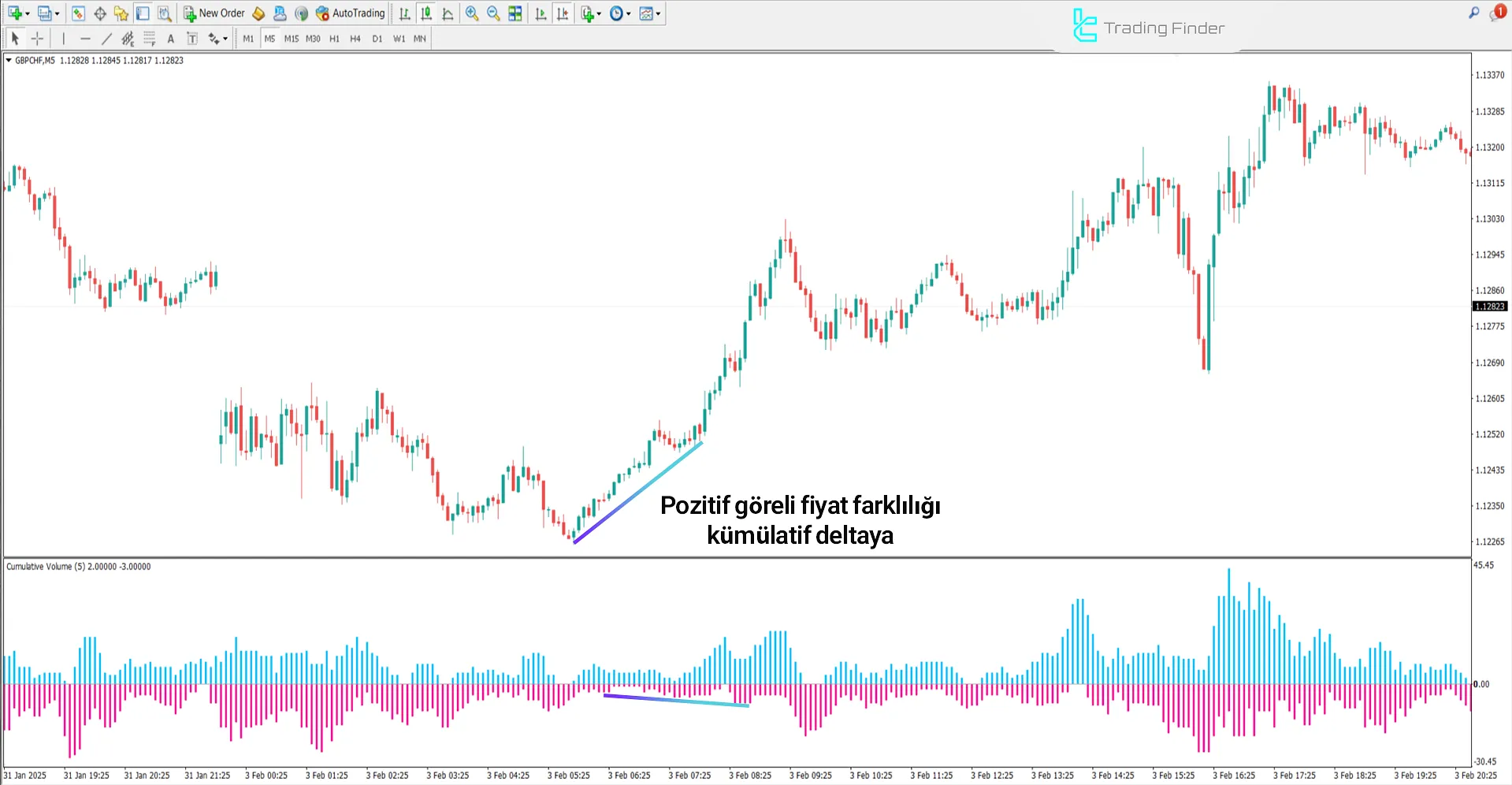Open the Trading Finder link
This screenshot has width=1512, height=785.
1148,26
